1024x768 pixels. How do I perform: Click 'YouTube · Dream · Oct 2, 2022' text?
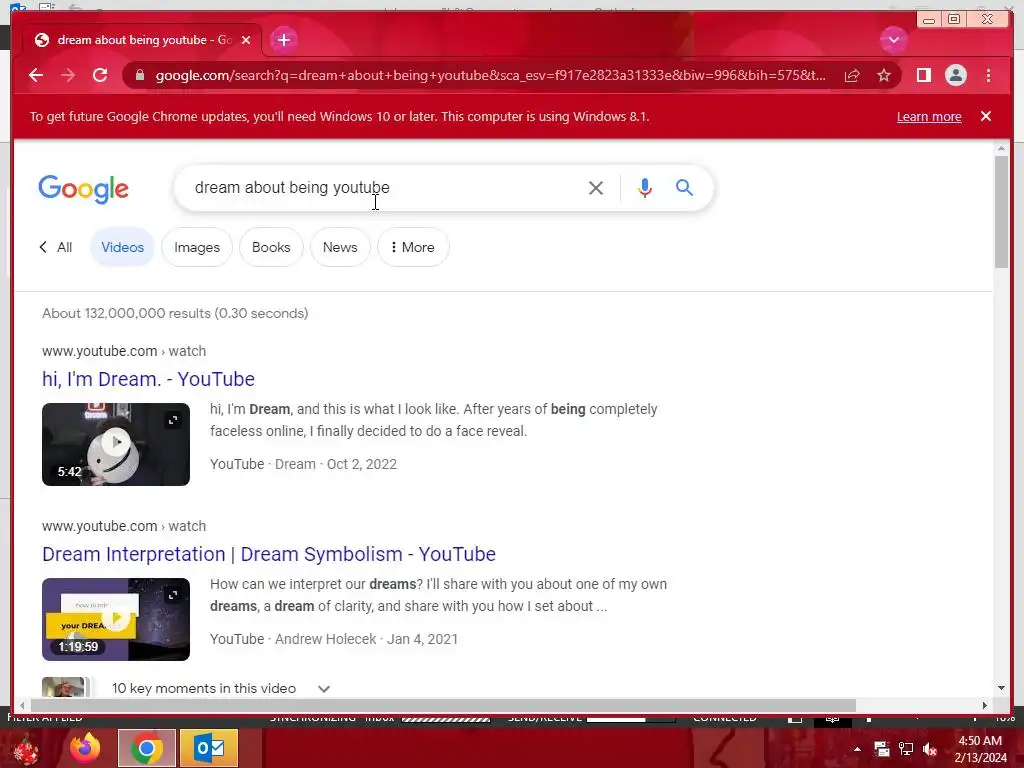pyautogui.click(x=303, y=464)
